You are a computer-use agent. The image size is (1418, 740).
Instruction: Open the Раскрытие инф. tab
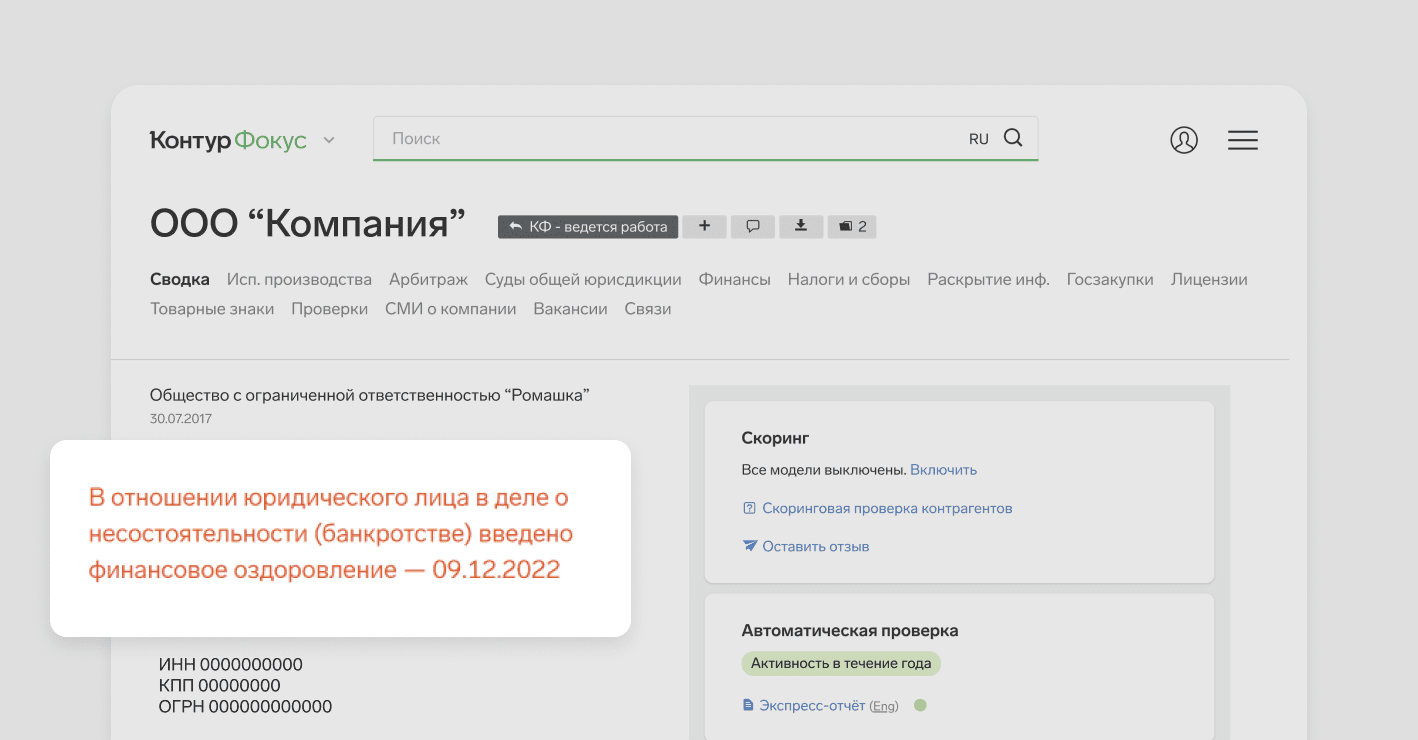pos(988,280)
